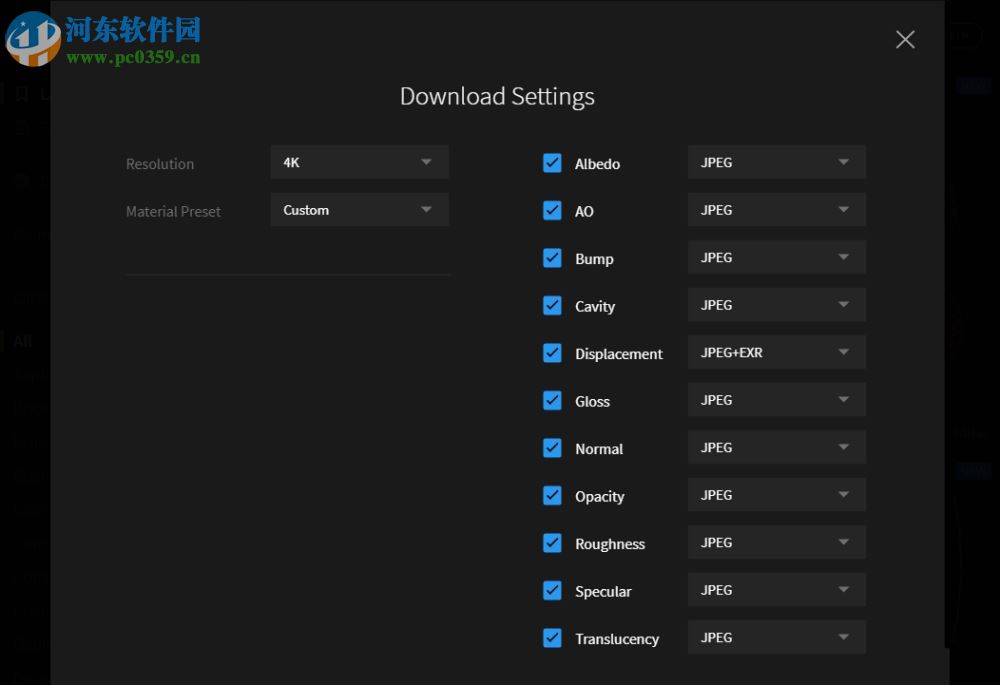Disable the Gloss map checkbox
The image size is (1000, 685).
point(552,401)
